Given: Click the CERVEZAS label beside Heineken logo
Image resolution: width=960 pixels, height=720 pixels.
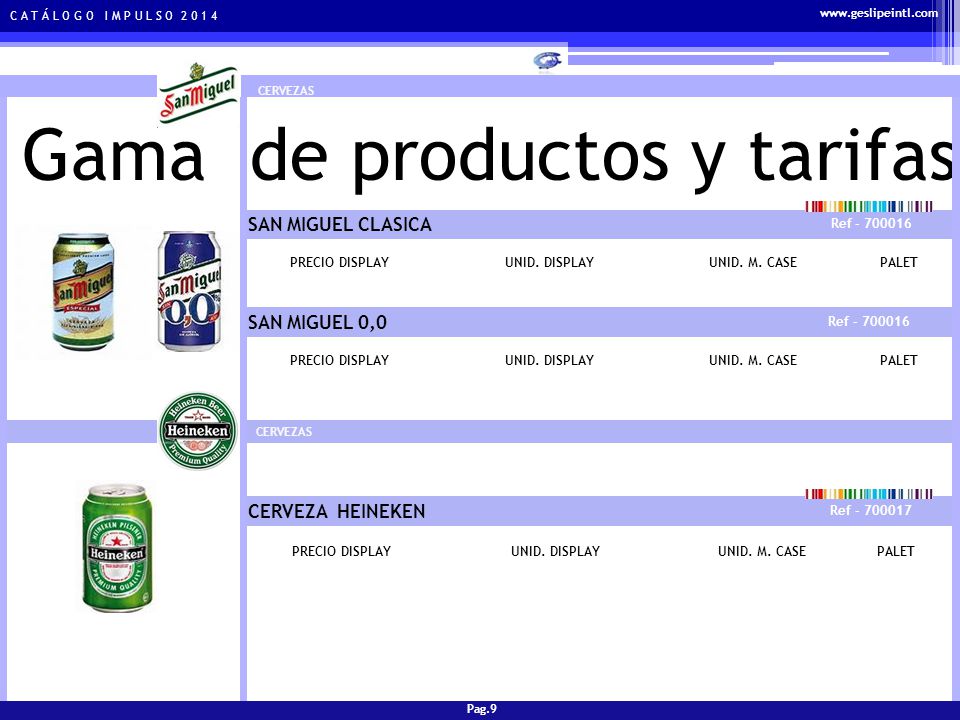Looking at the screenshot, I should [x=284, y=432].
